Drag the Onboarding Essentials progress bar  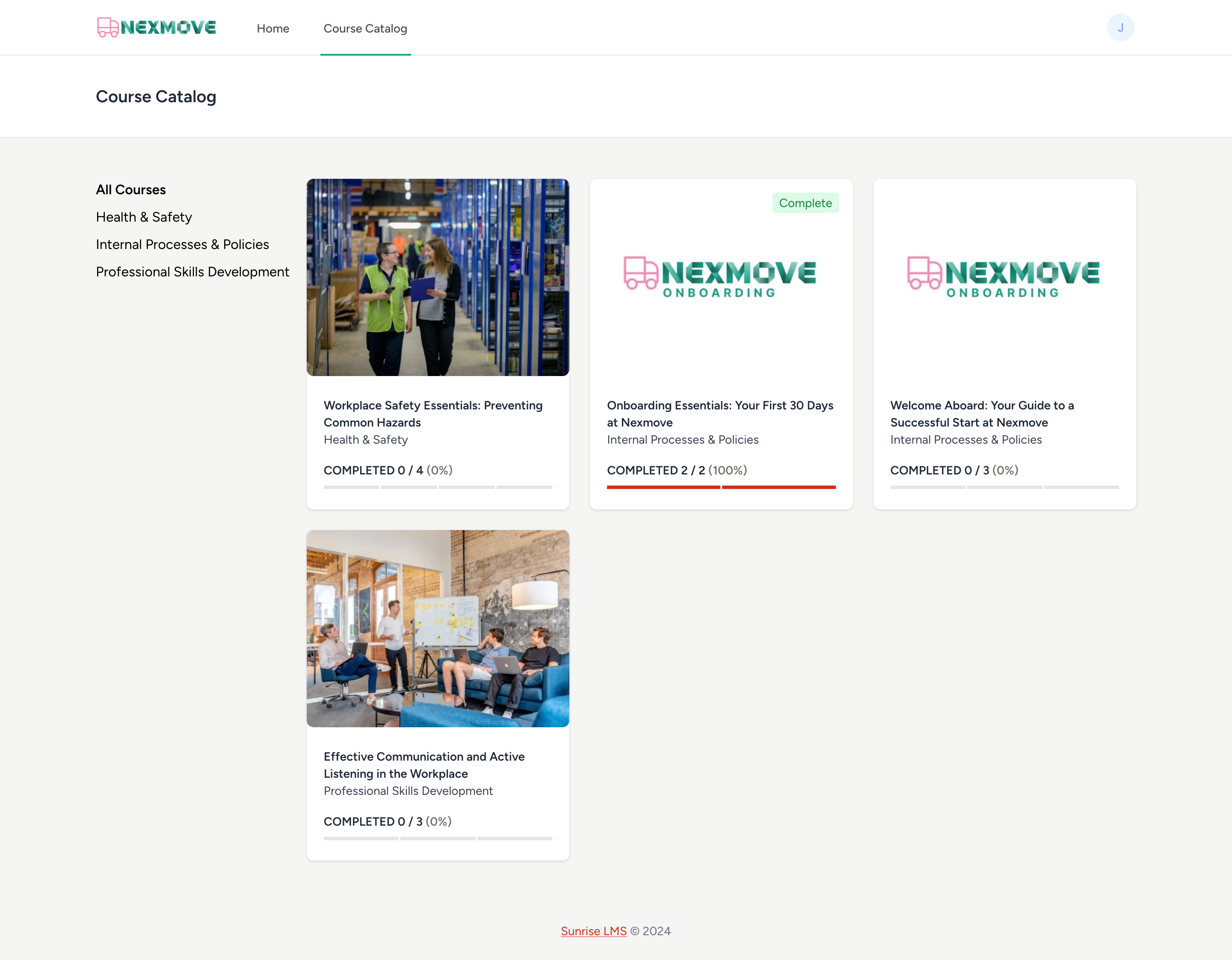[721, 487]
